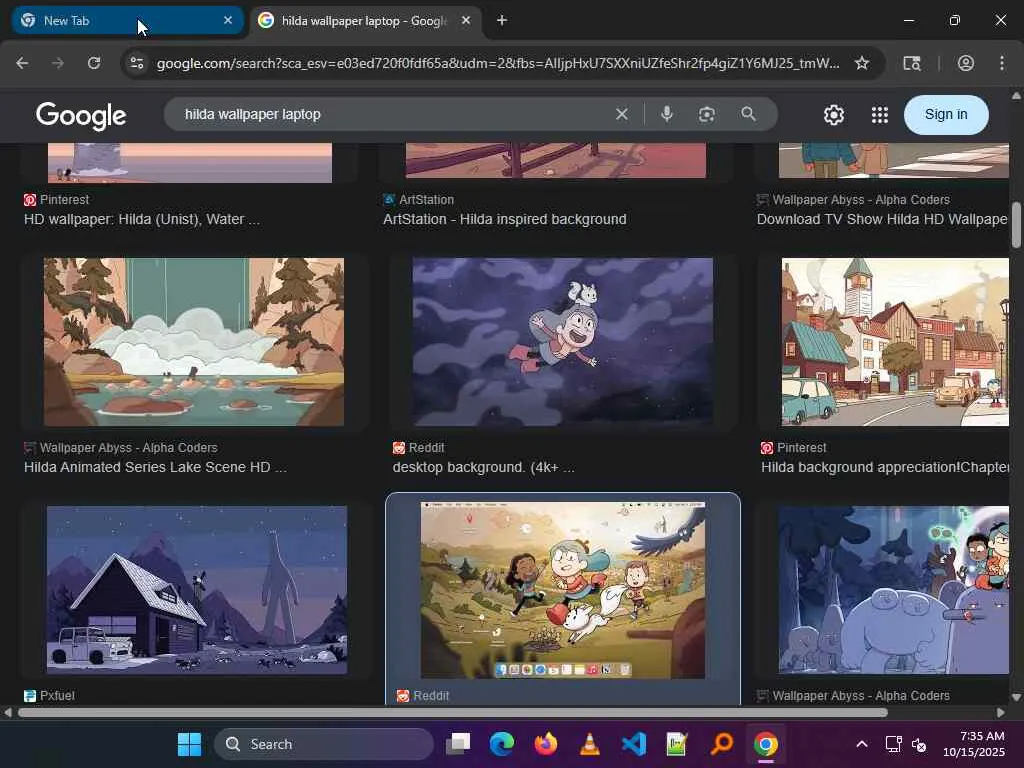Click Wallpaper Abyss source above Lake Scene
This screenshot has height=768, width=1024.
point(121,448)
